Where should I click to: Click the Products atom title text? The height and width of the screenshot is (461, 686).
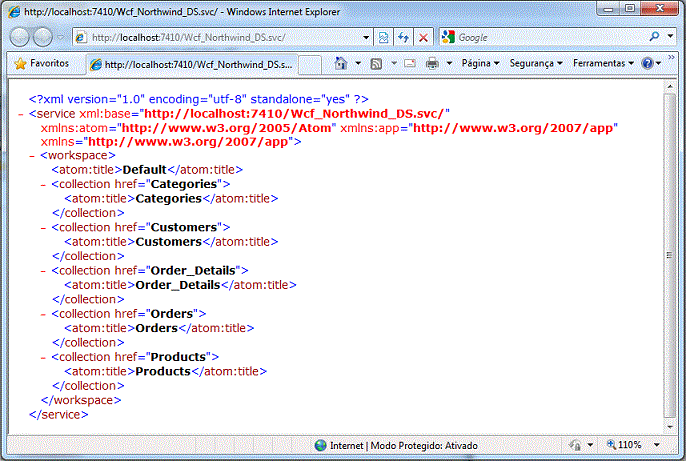point(163,371)
